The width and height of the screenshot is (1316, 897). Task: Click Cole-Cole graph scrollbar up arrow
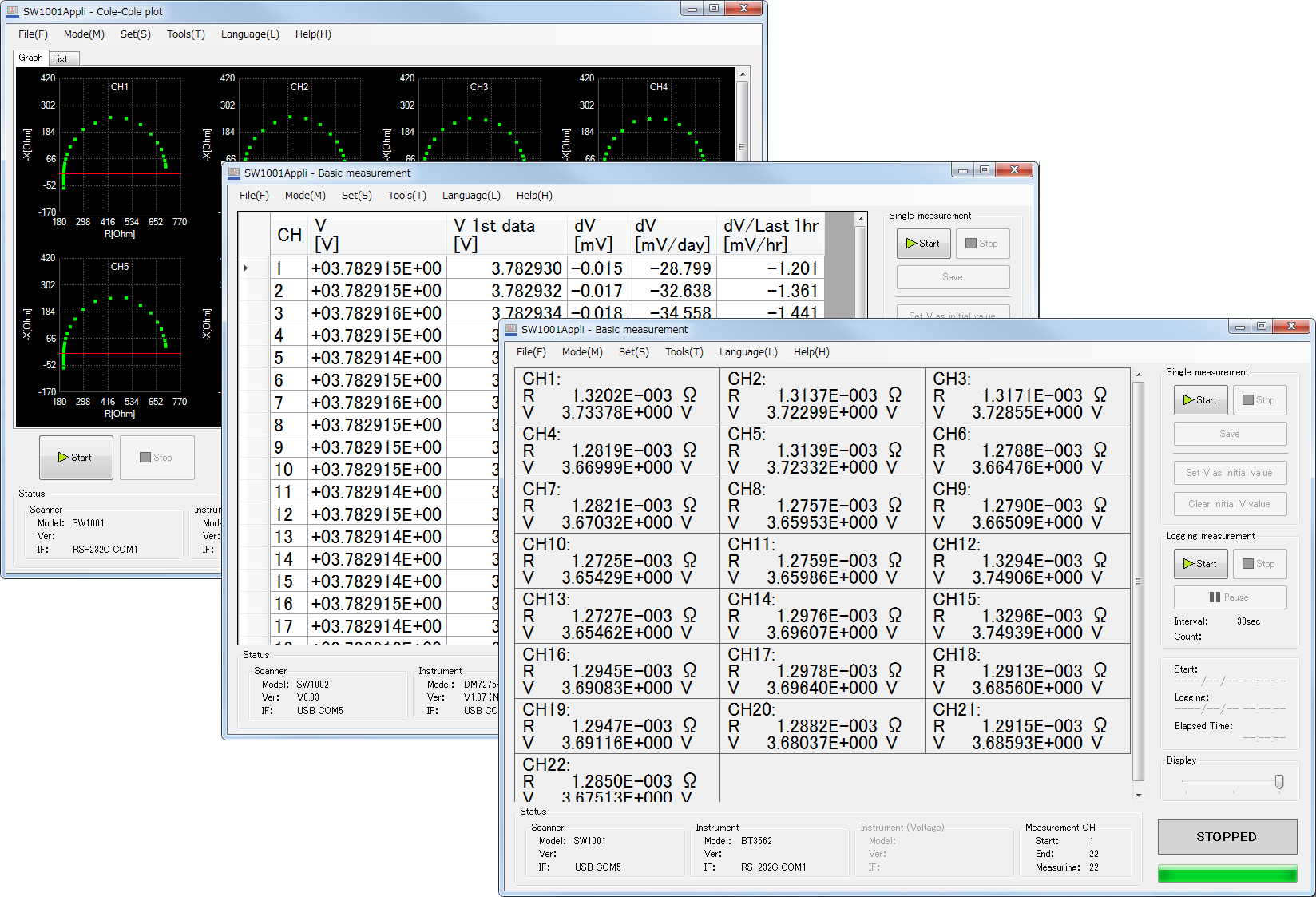click(743, 74)
